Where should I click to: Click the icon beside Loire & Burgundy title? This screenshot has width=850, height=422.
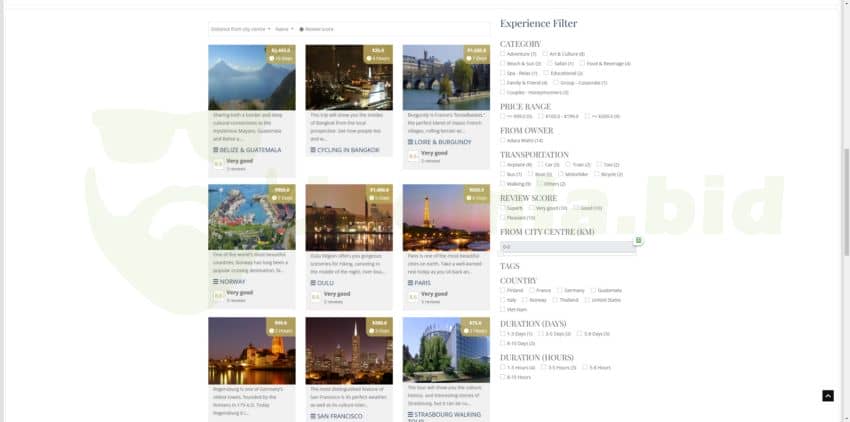coord(411,142)
